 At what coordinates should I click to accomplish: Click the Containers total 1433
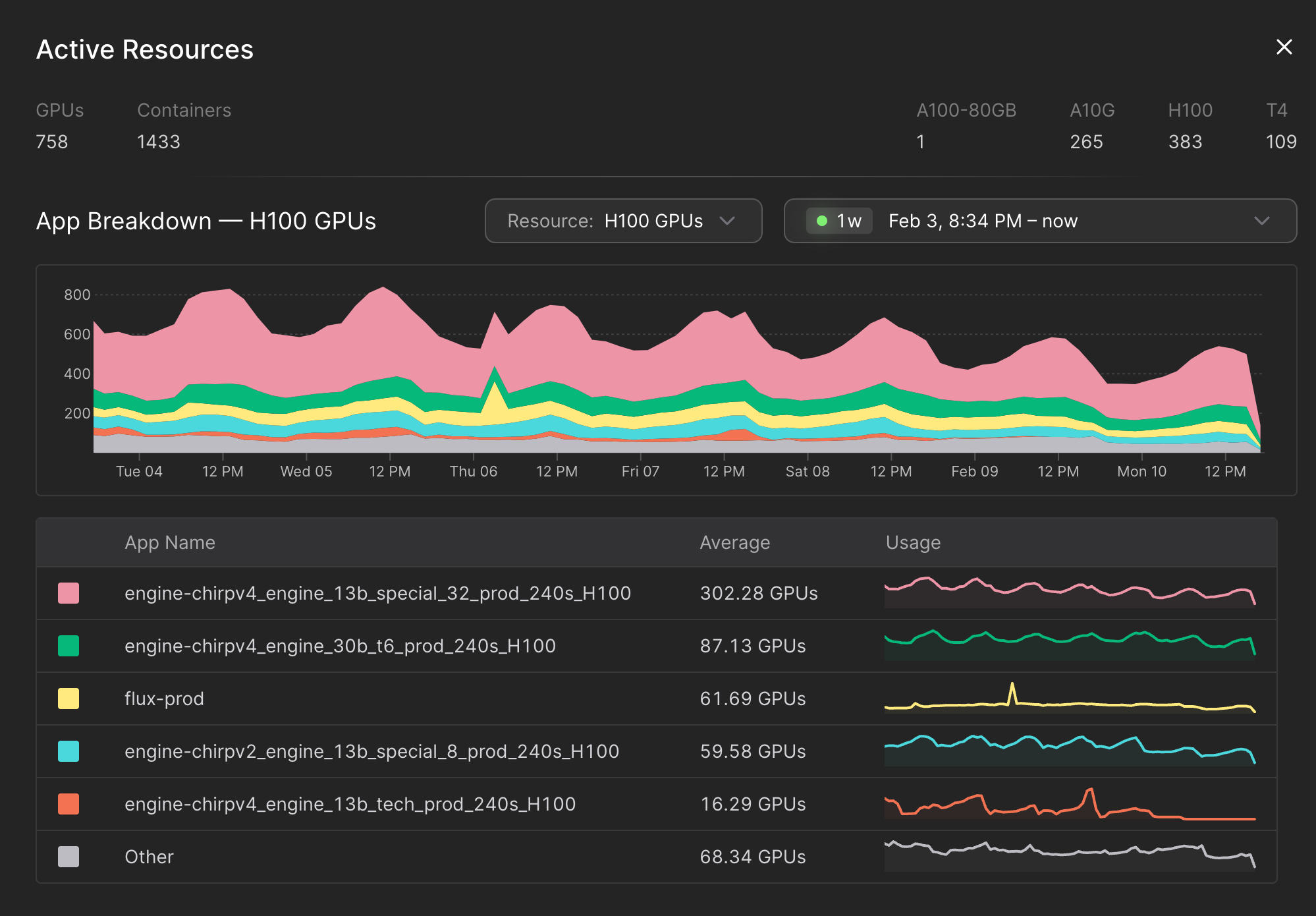pos(159,142)
